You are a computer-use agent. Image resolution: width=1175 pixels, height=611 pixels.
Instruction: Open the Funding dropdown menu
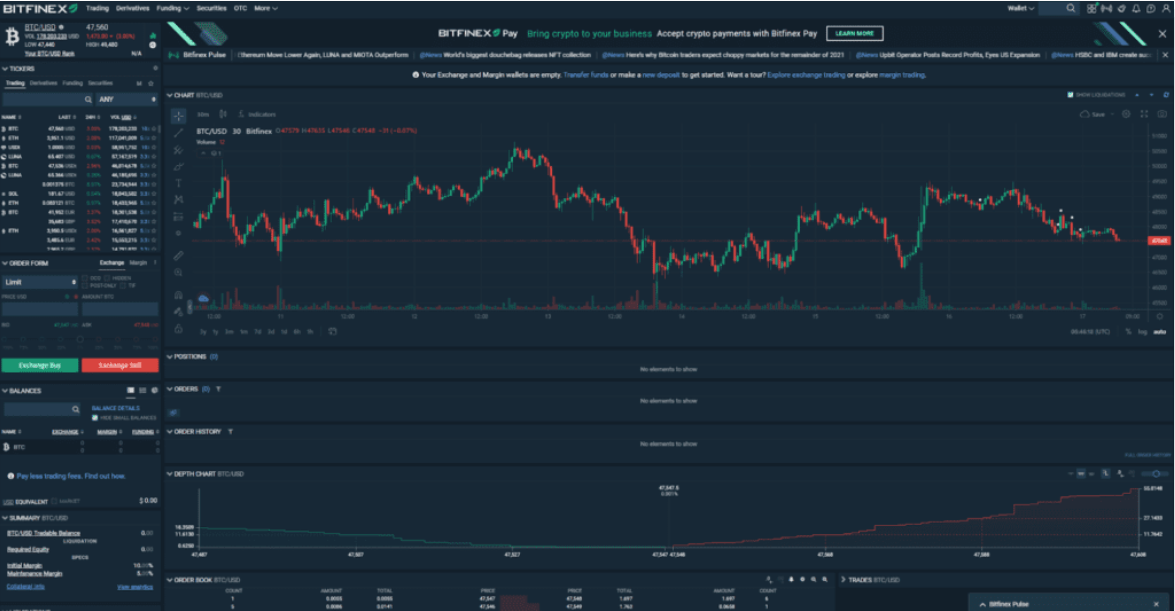pos(172,8)
